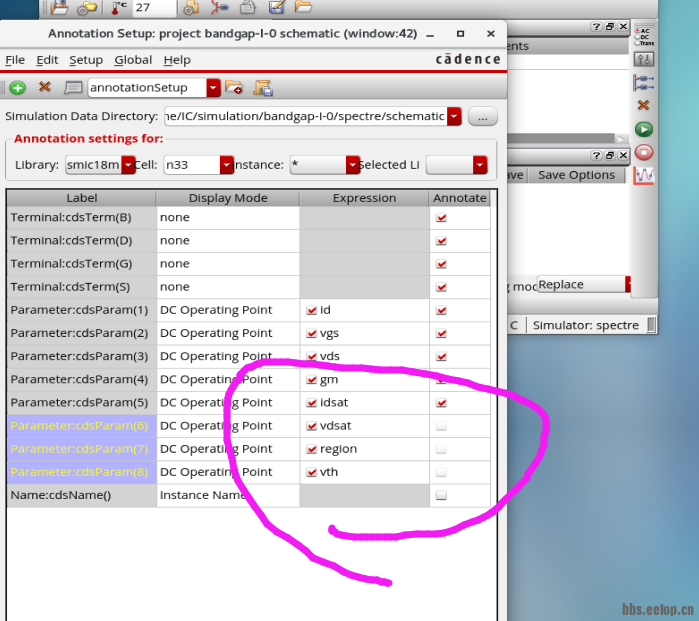This screenshot has height=621, width=699.
Task: Enable Annotate checkbox for Parameter:cdsParam(7) region
Action: (x=441, y=449)
